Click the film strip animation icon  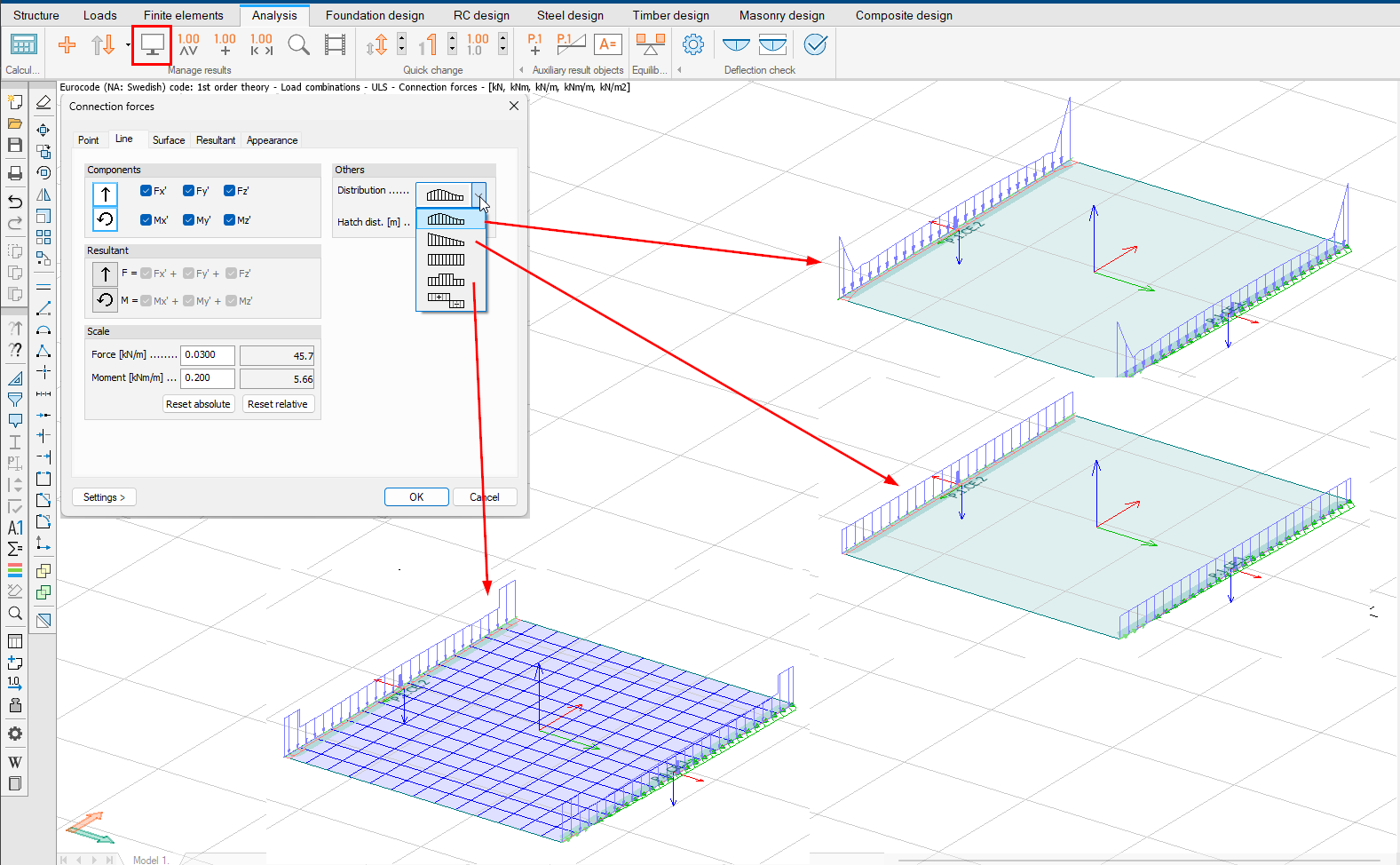pyautogui.click(x=335, y=44)
